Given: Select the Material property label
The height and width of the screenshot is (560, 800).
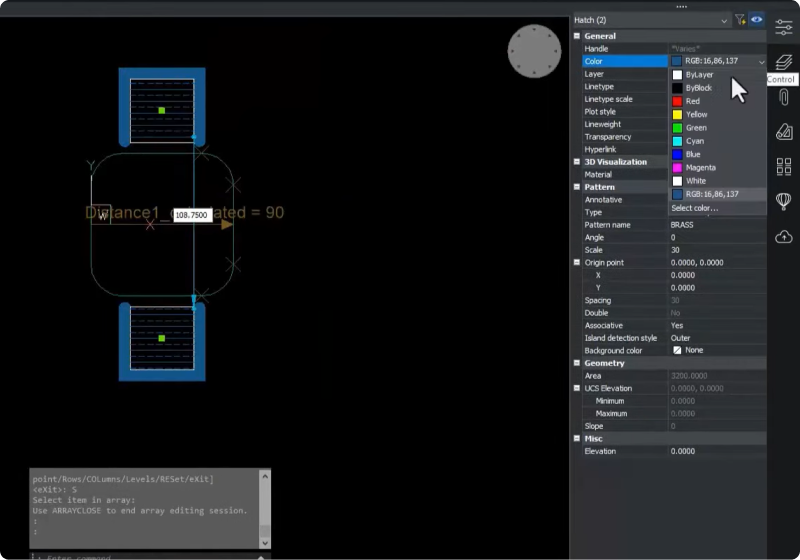Looking at the screenshot, I should (598, 174).
